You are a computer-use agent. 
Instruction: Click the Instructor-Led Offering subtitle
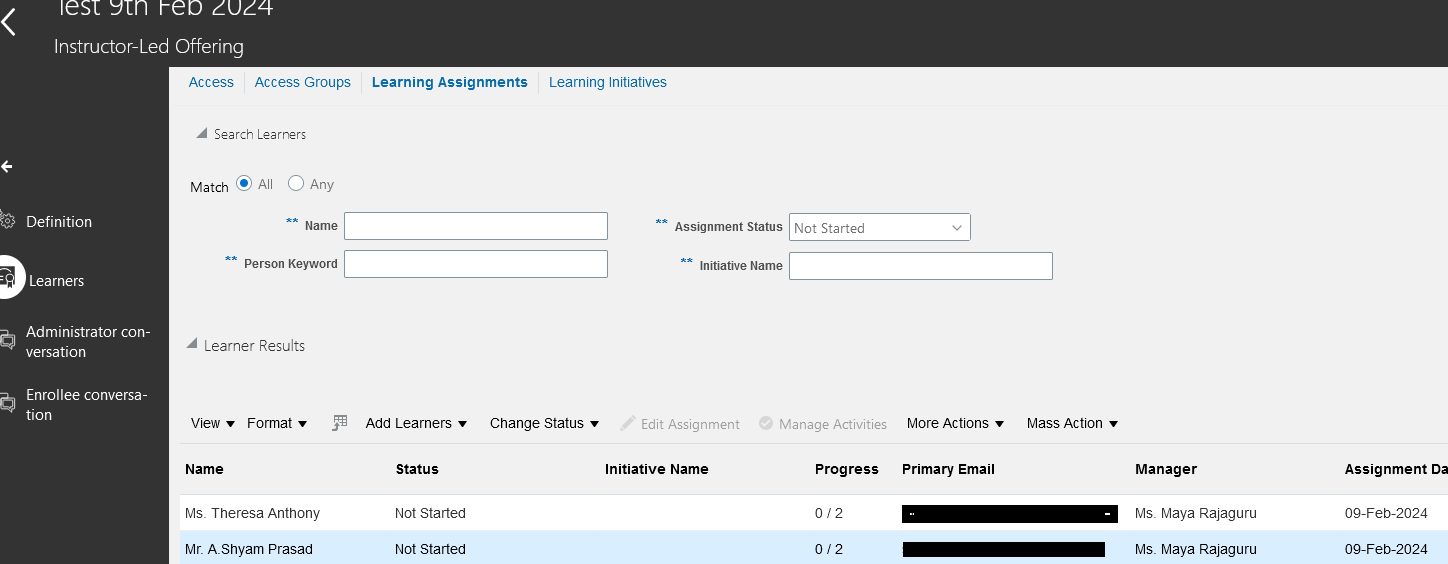148,46
